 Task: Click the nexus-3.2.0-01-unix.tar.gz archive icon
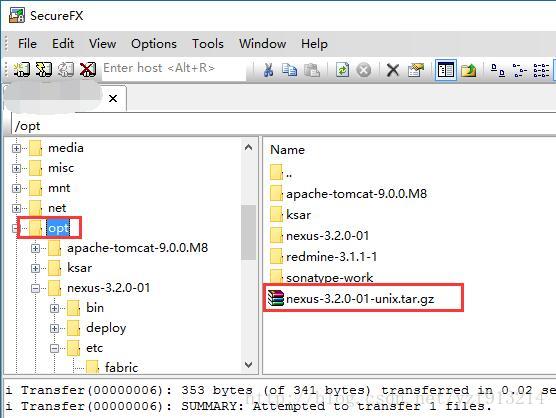(276, 298)
